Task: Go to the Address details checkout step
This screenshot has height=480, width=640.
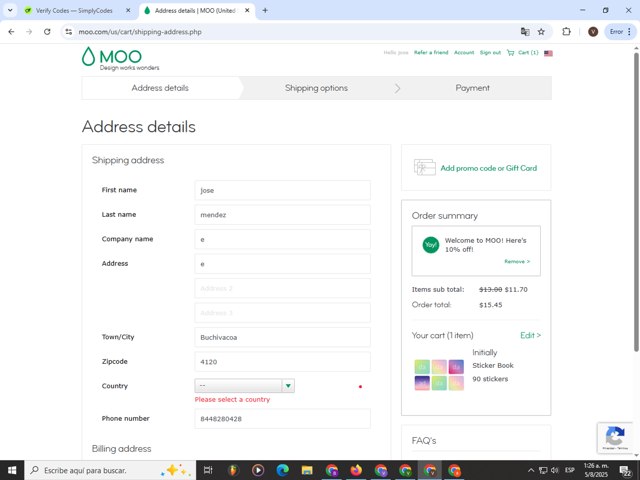Action: click(x=160, y=88)
